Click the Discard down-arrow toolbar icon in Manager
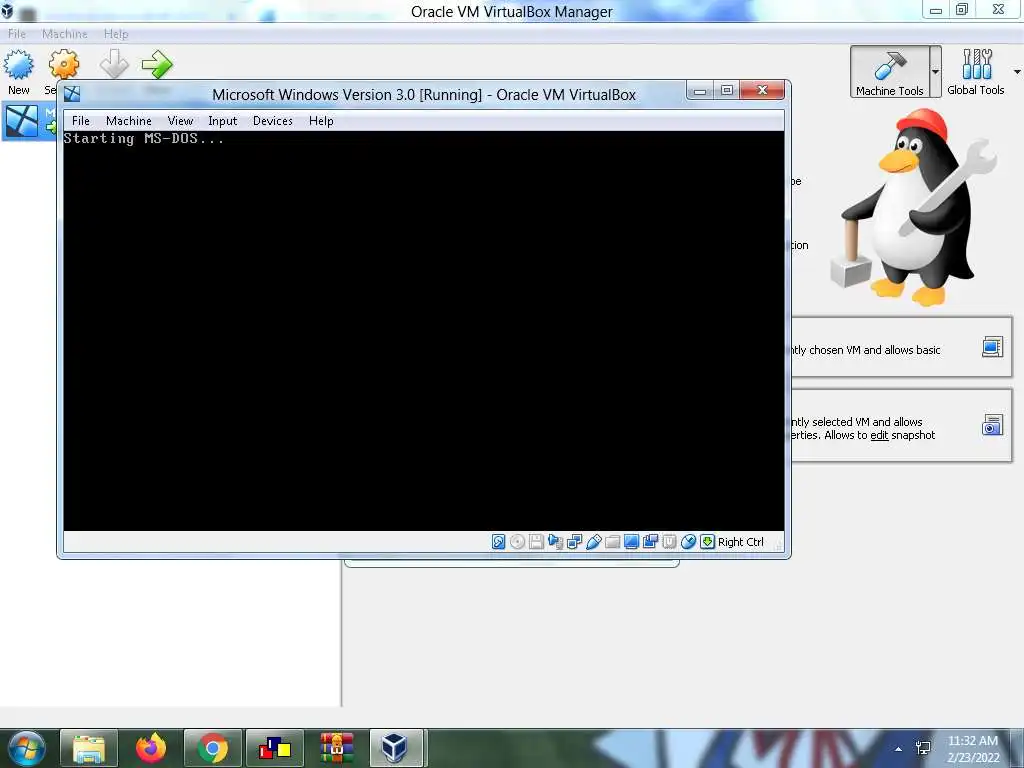Image resolution: width=1024 pixels, height=768 pixels. tap(114, 64)
